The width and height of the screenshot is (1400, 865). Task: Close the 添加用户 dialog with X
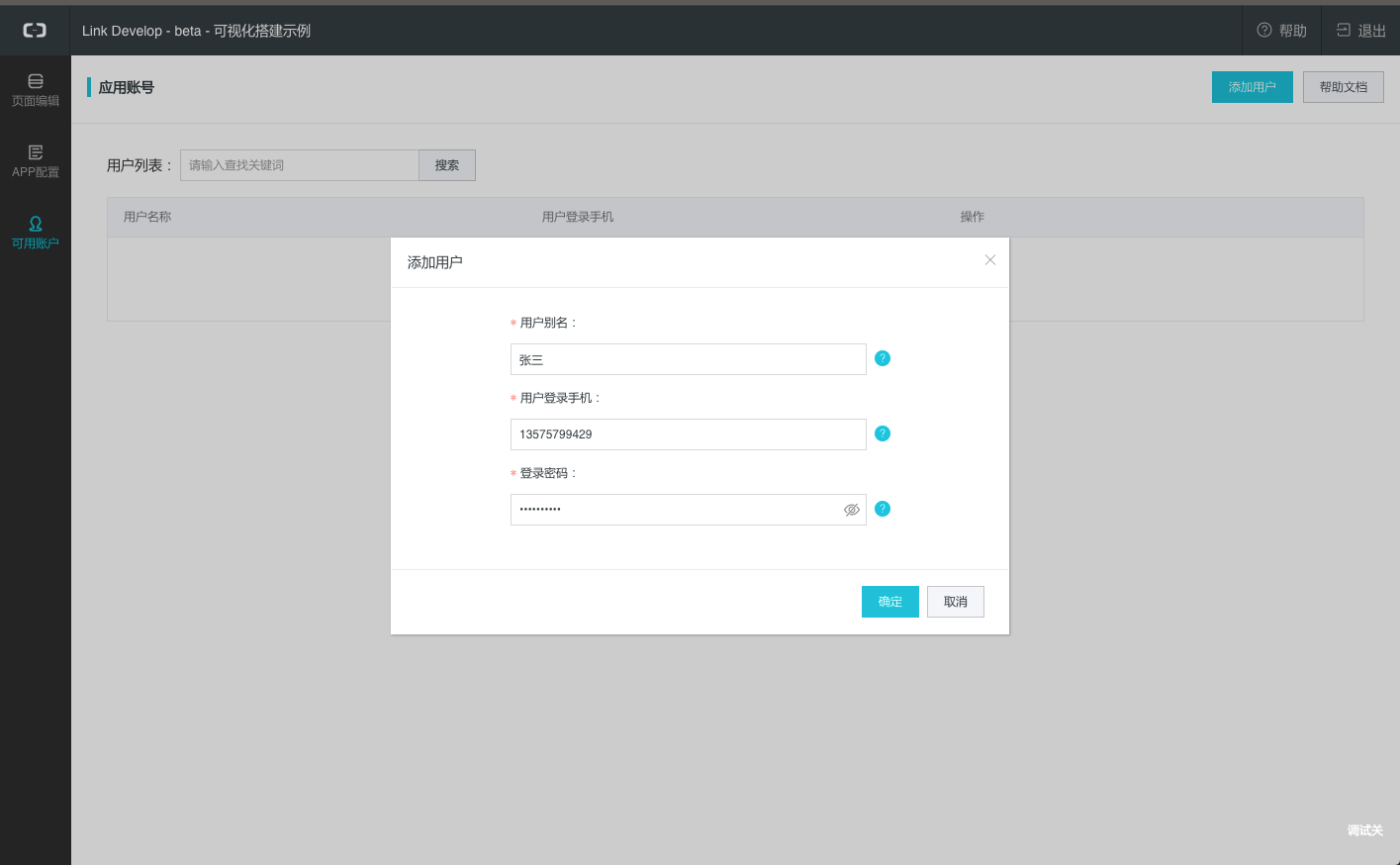click(x=989, y=260)
